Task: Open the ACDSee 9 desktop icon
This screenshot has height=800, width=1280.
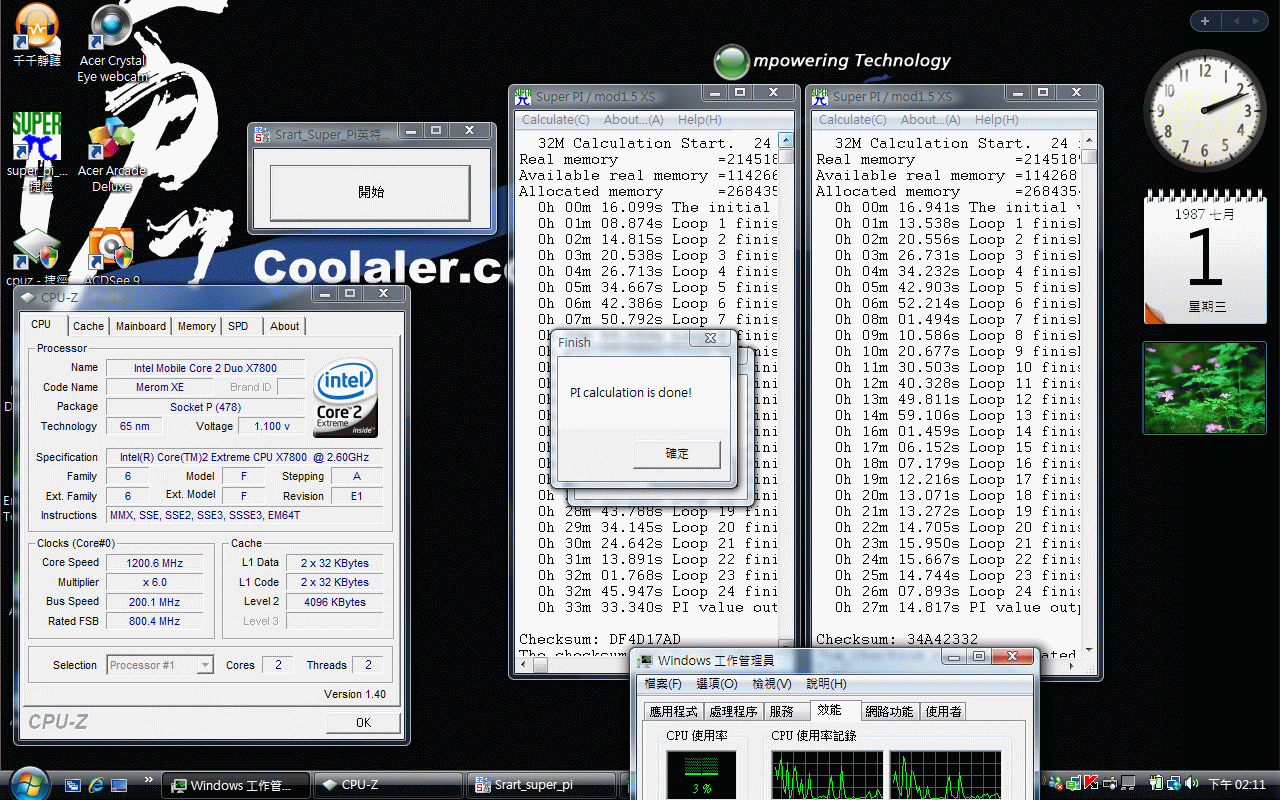Action: (x=112, y=256)
